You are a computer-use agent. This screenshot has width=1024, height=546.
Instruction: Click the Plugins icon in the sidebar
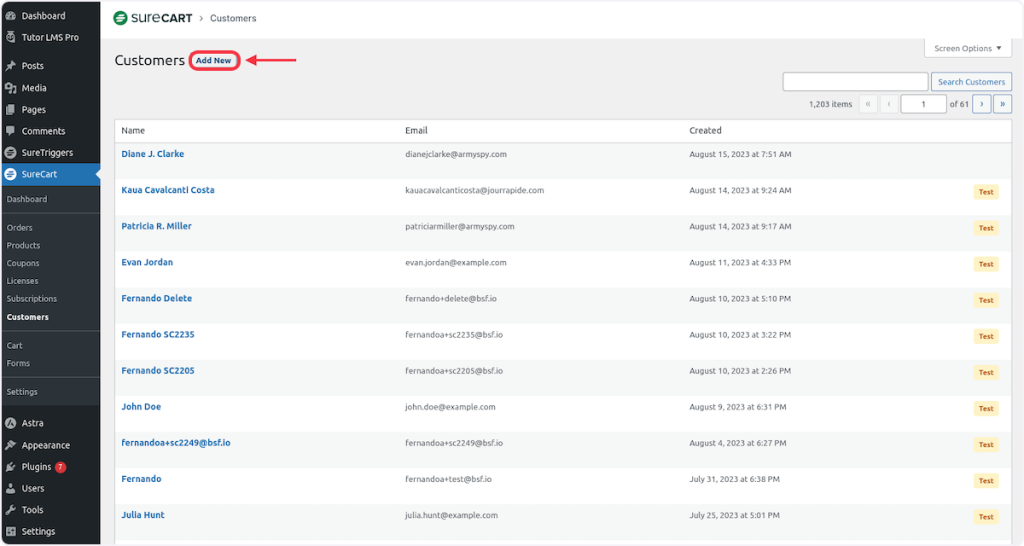pos(10,467)
